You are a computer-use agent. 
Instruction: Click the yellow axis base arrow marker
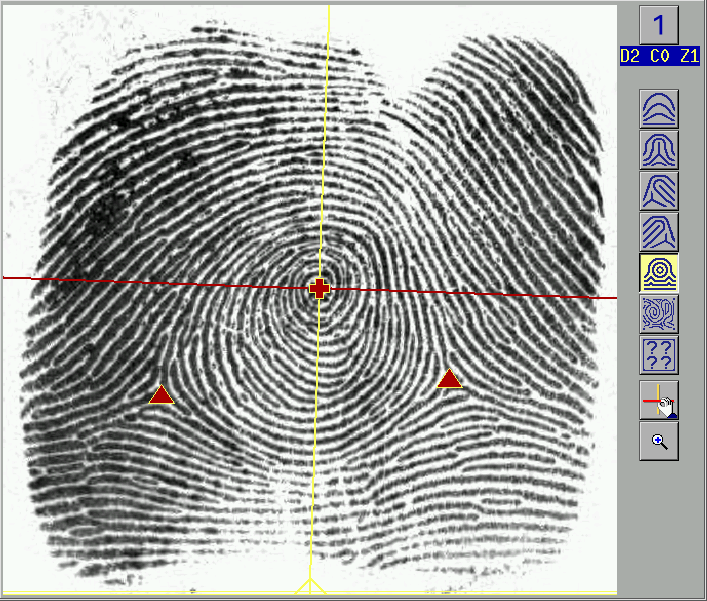click(x=310, y=585)
